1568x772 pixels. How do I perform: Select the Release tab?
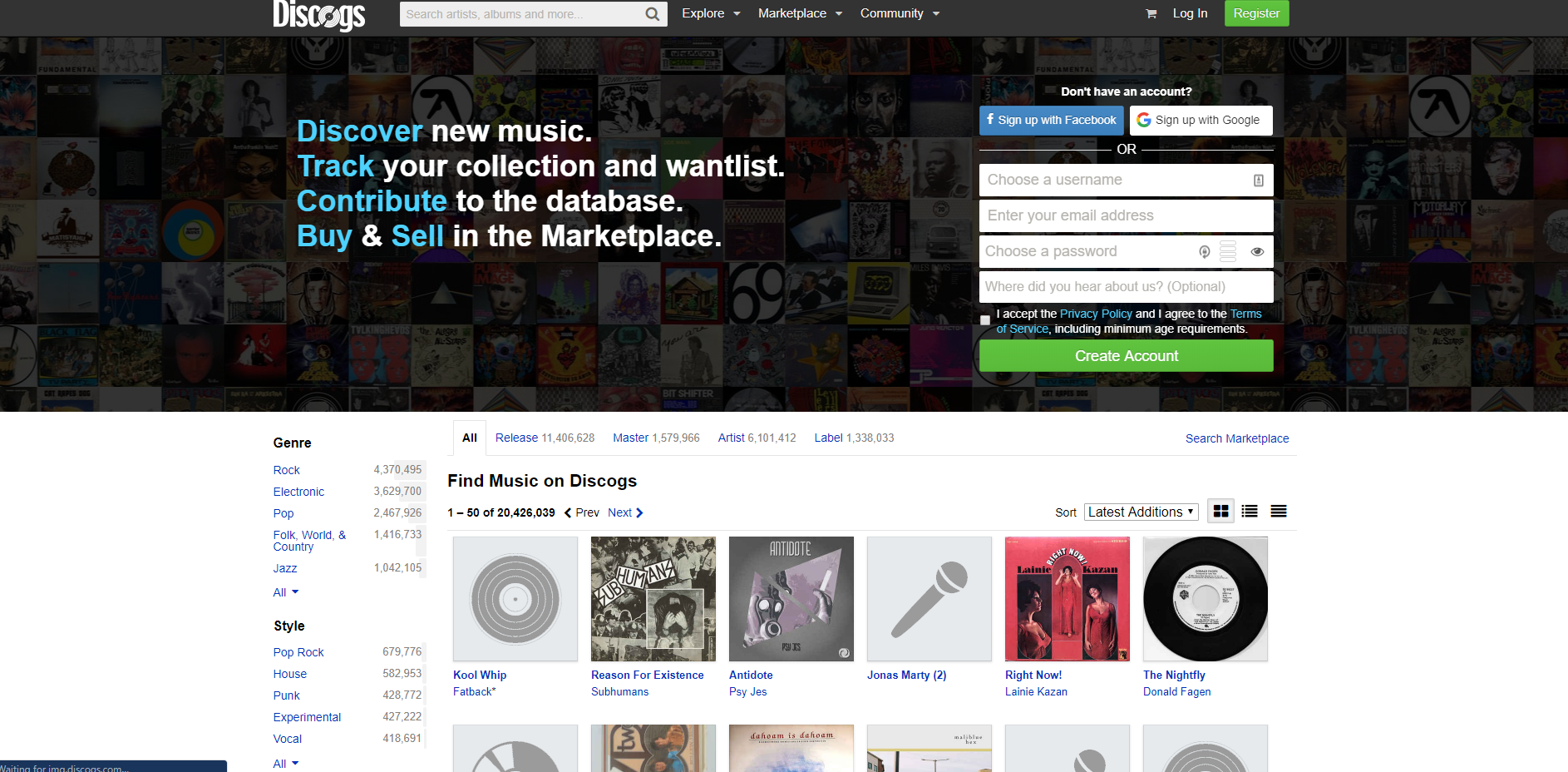coord(516,438)
